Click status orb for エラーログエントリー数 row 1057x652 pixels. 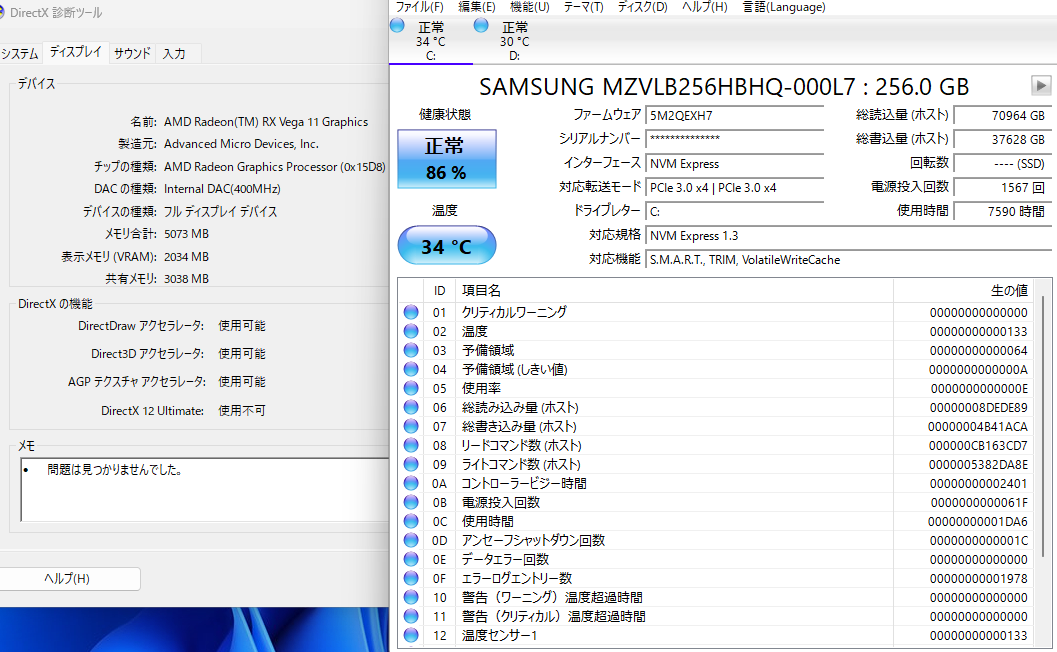[411, 578]
